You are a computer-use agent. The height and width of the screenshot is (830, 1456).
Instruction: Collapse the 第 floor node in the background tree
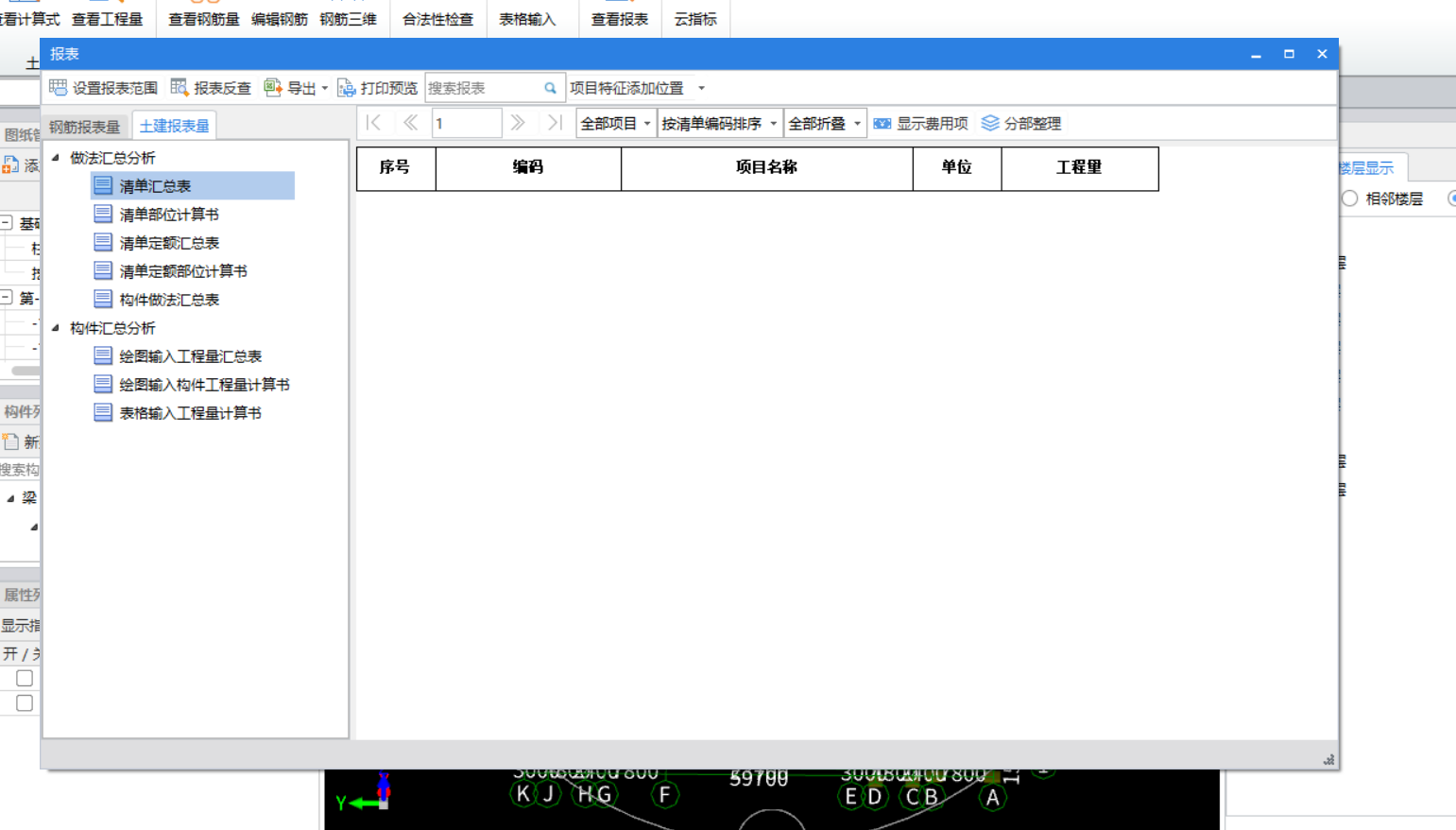(6, 298)
